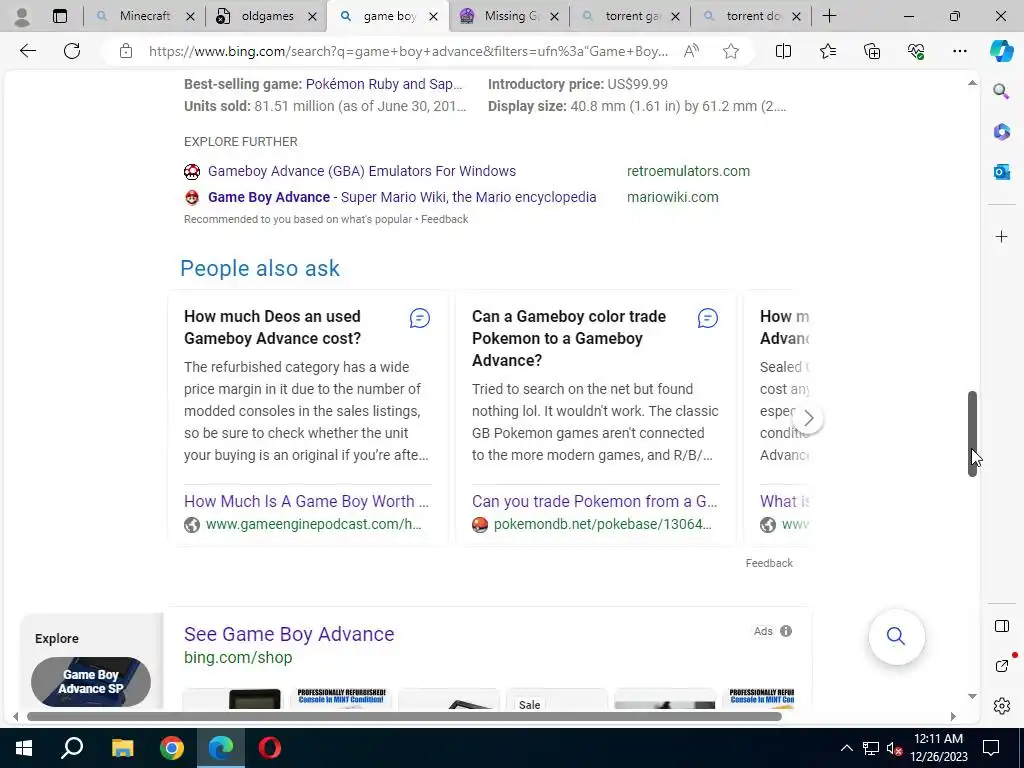Select Game Boy Advance SP explore thumbnail

pos(91,682)
